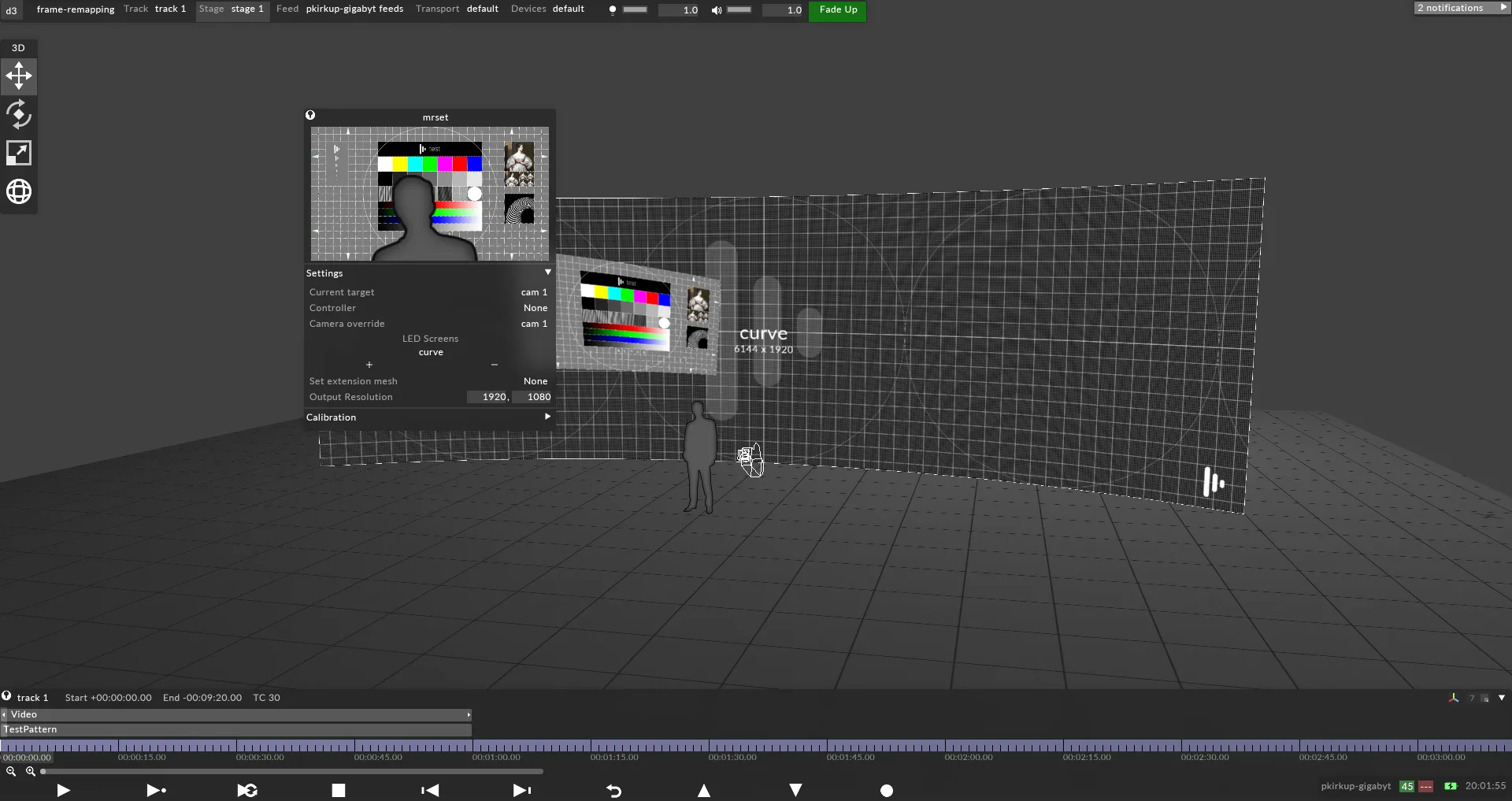Toggle the master brightness blackout dot
Viewport: 1512px width, 801px height.
[613, 10]
